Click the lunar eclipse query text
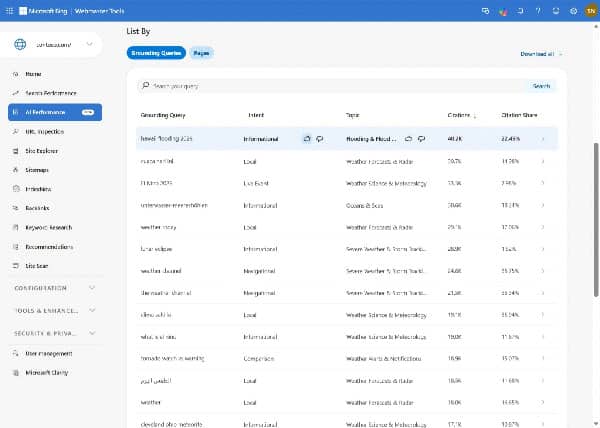This screenshot has width=600, height=428. coord(156,249)
